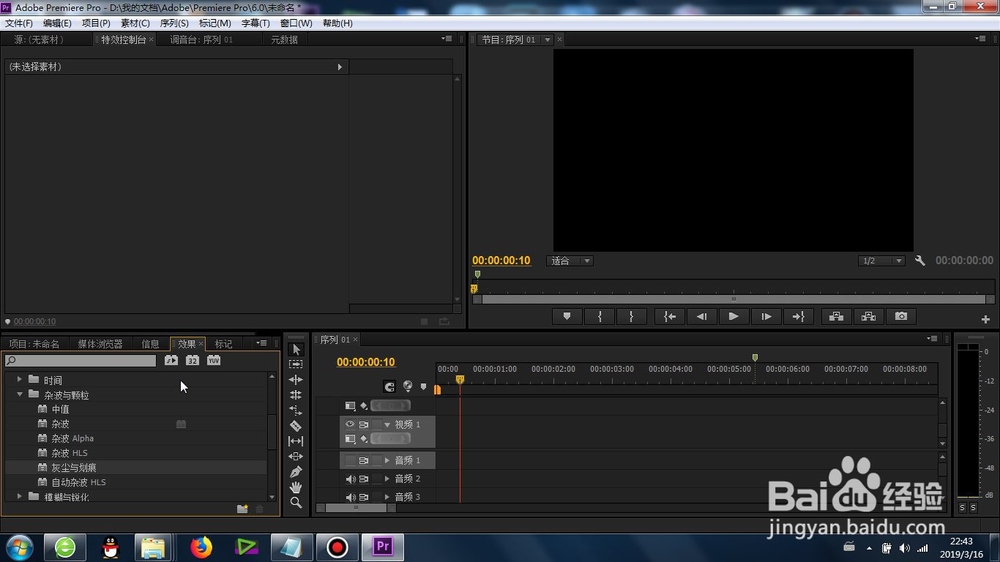Click the Lift button
Image resolution: width=1000 pixels, height=562 pixels.
[836, 316]
